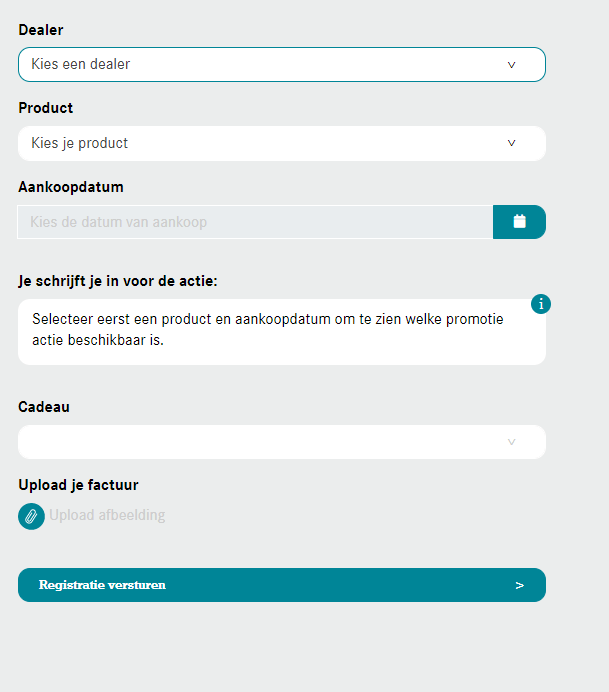Viewport: 609px width, 692px height.
Task: Click the 'Dealer' field label
Action: click(x=41, y=30)
